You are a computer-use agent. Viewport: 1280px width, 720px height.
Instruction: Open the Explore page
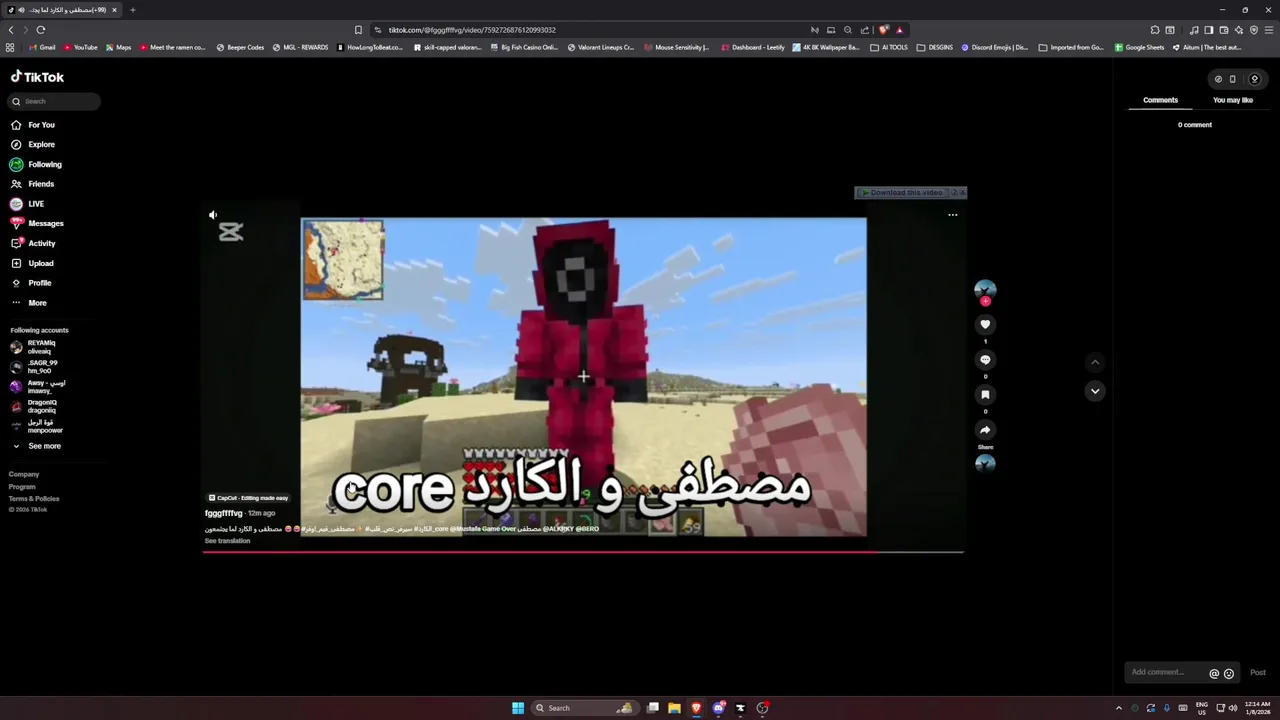coord(33,145)
